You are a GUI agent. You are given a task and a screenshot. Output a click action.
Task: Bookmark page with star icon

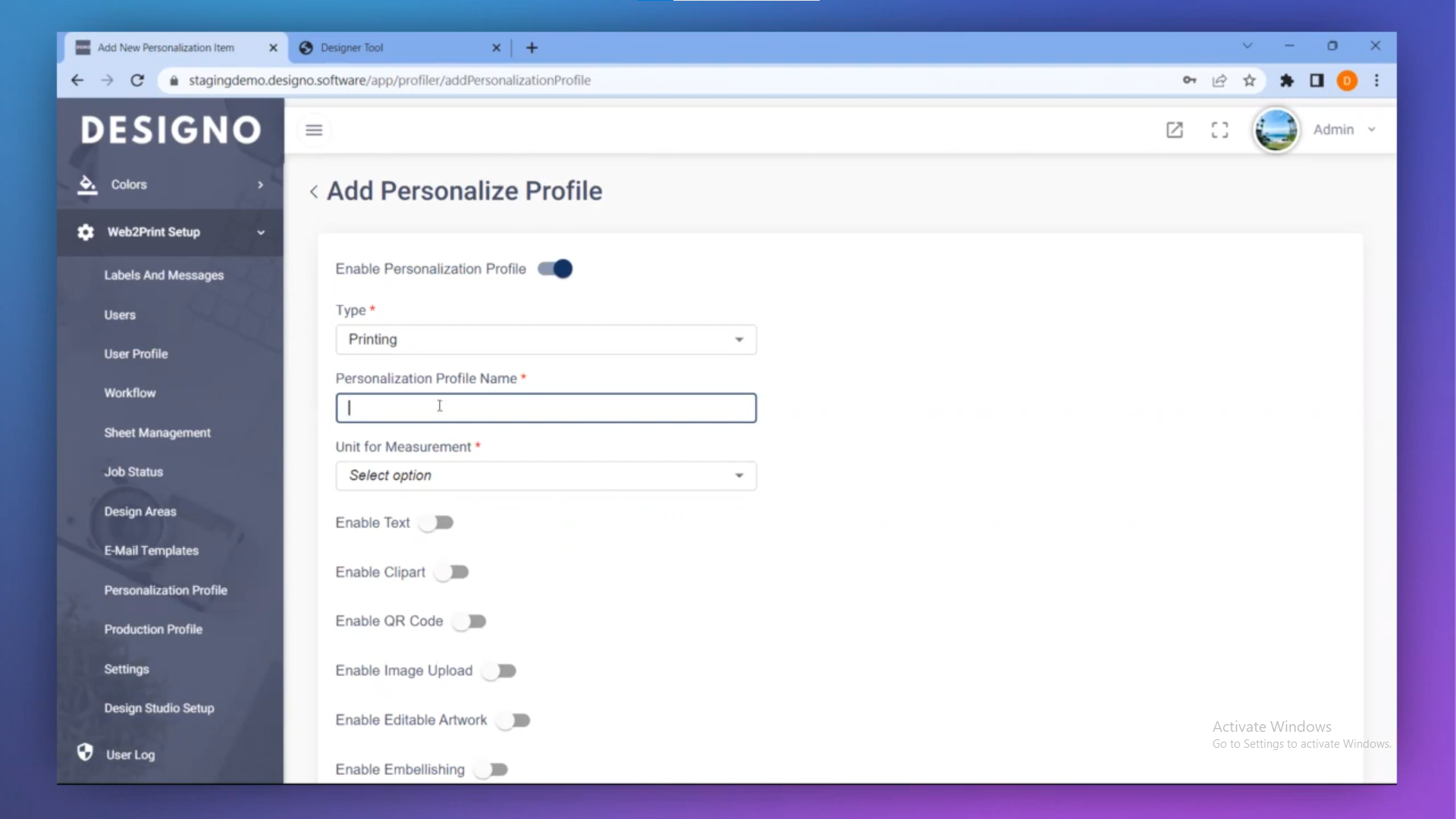click(1249, 80)
